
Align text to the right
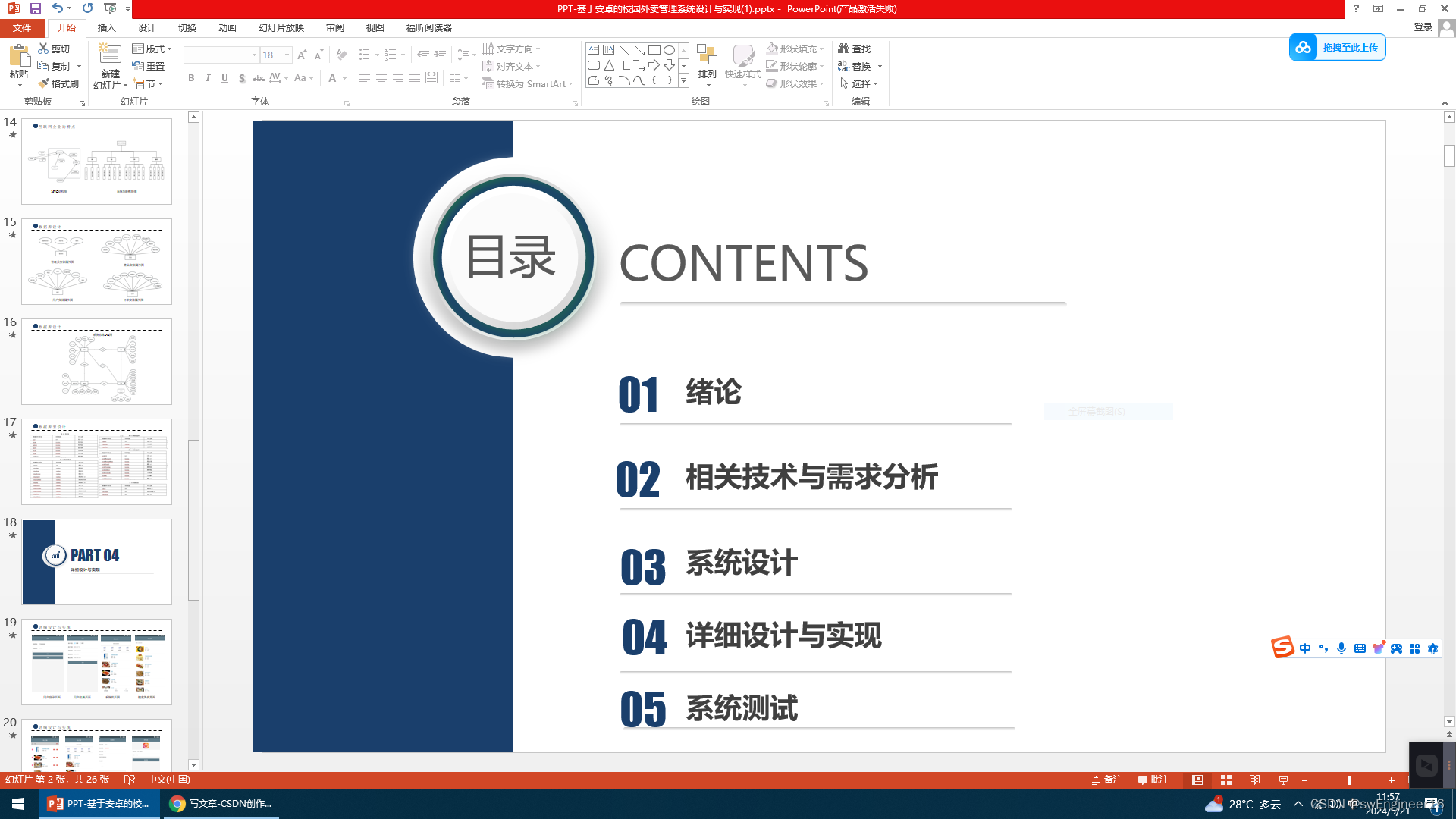[397, 77]
